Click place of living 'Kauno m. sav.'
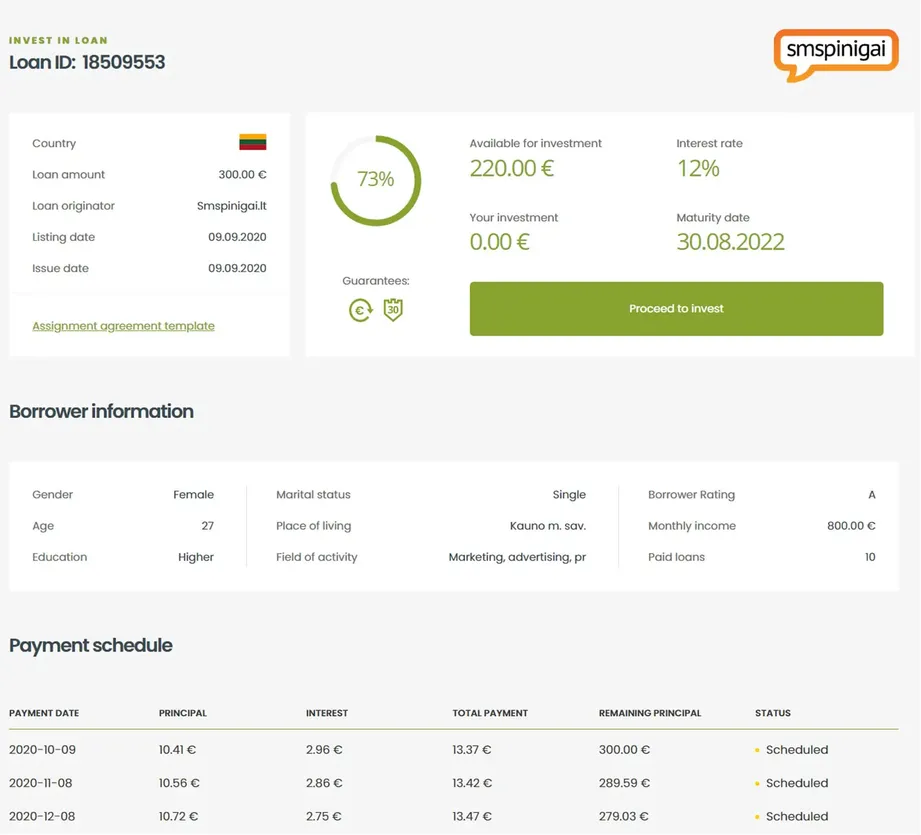921x835 pixels. 548,526
